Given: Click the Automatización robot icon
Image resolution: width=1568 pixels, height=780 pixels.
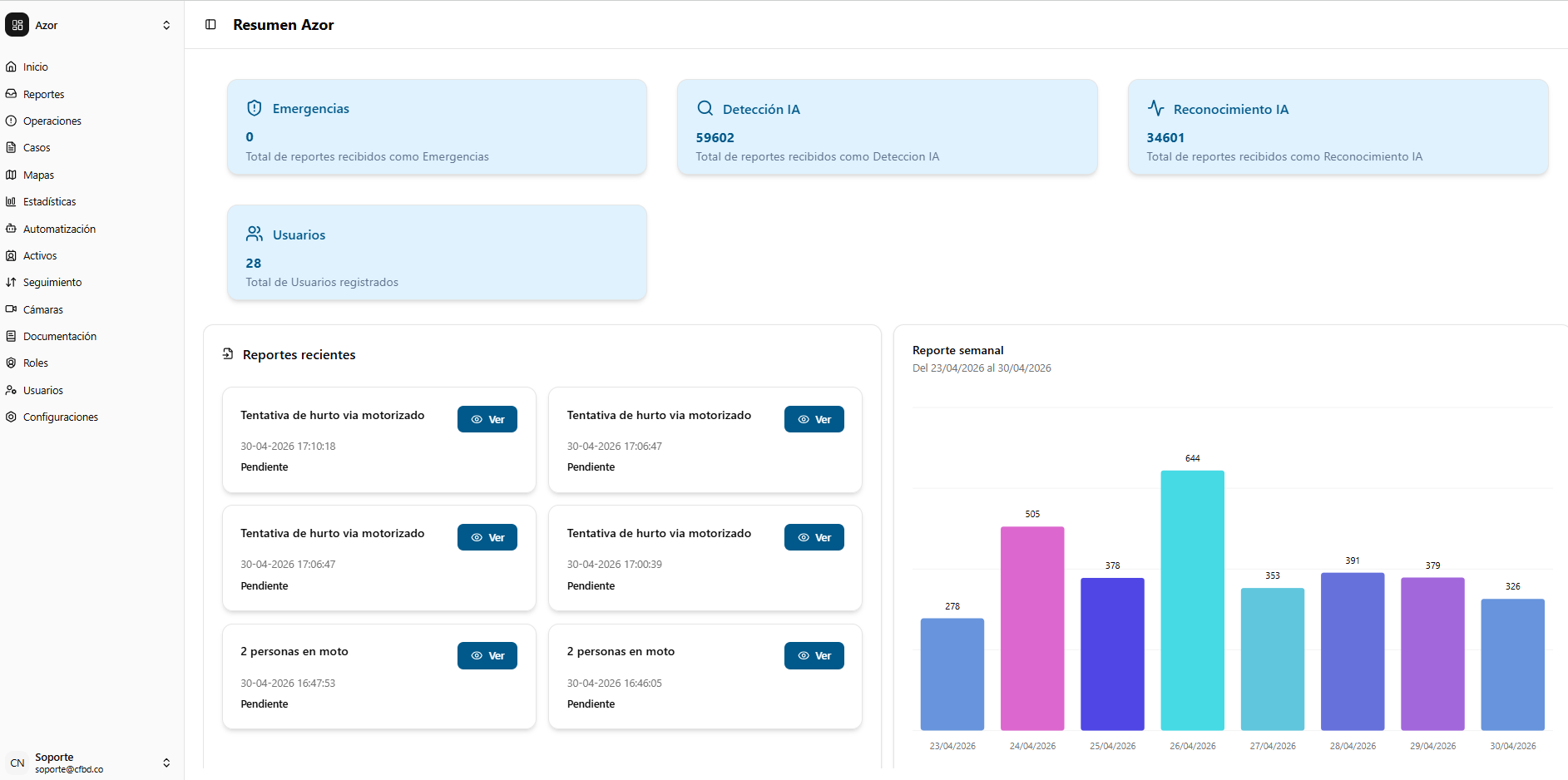Looking at the screenshot, I should coord(11,229).
